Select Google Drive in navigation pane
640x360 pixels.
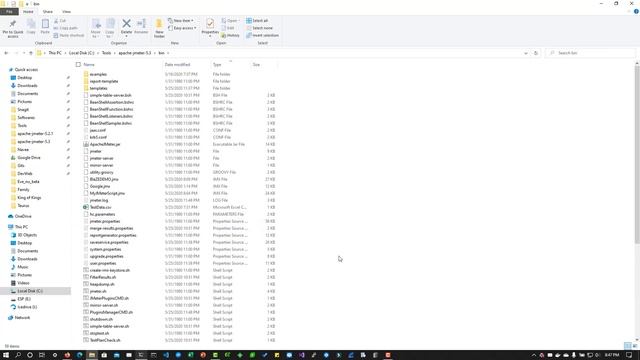[29, 158]
